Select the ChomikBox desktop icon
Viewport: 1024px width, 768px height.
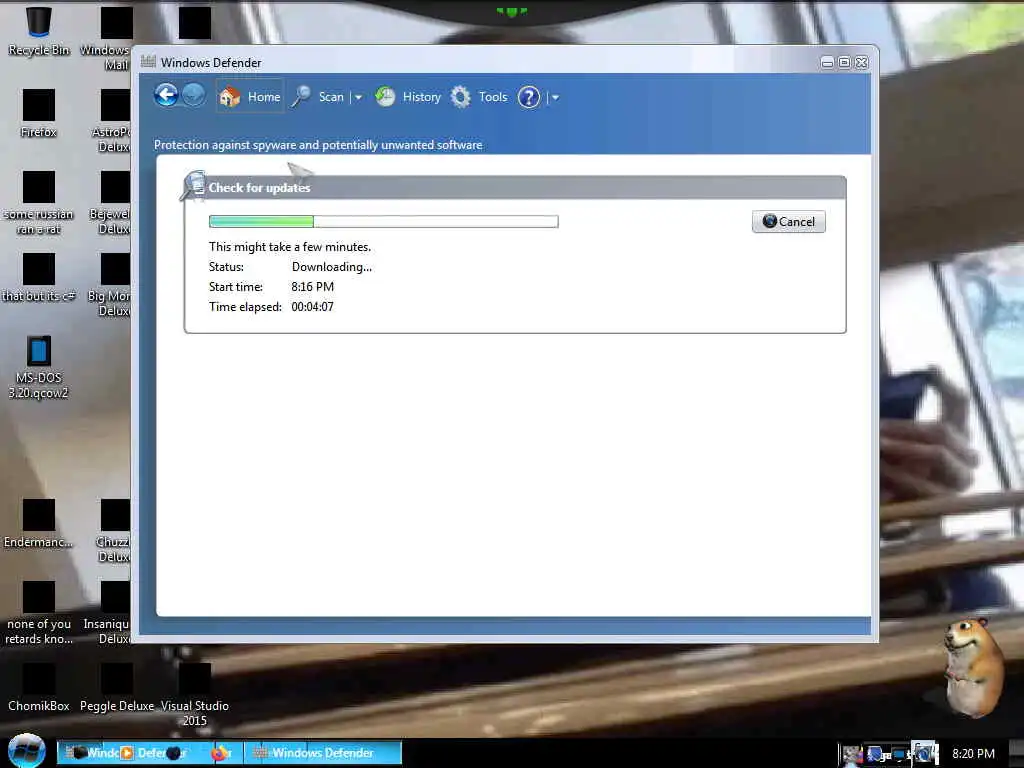[39, 688]
